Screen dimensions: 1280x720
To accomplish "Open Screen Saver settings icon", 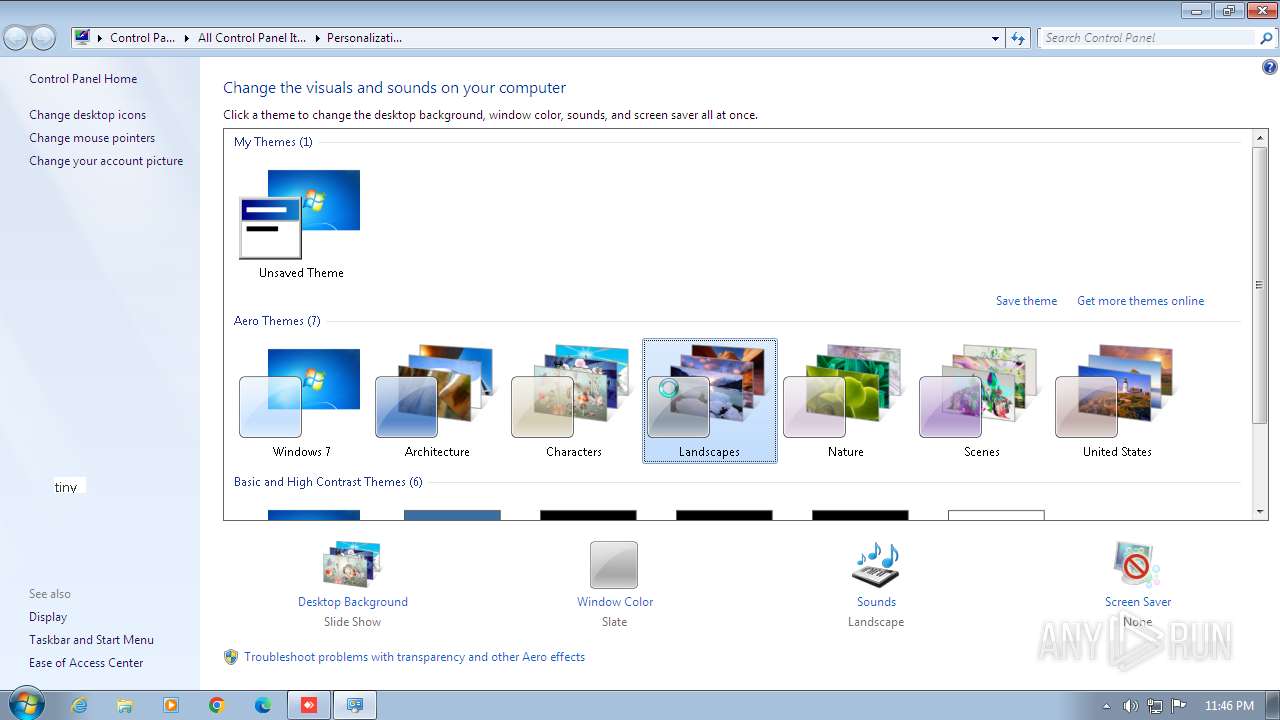I will [x=1137, y=564].
